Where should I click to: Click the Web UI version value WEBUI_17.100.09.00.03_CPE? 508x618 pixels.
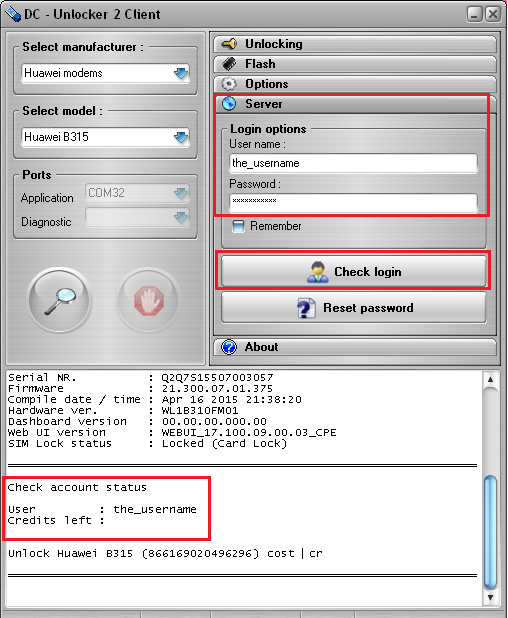(x=249, y=433)
